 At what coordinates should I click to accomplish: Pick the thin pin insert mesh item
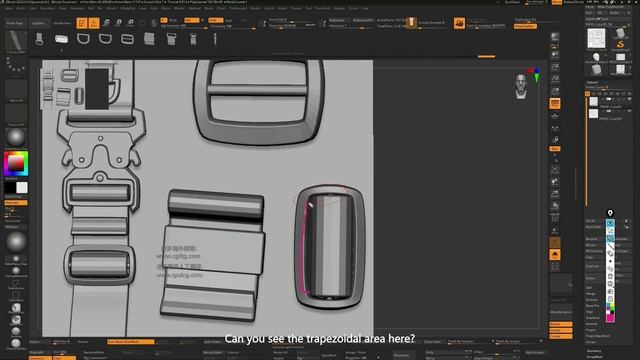(x=215, y=39)
